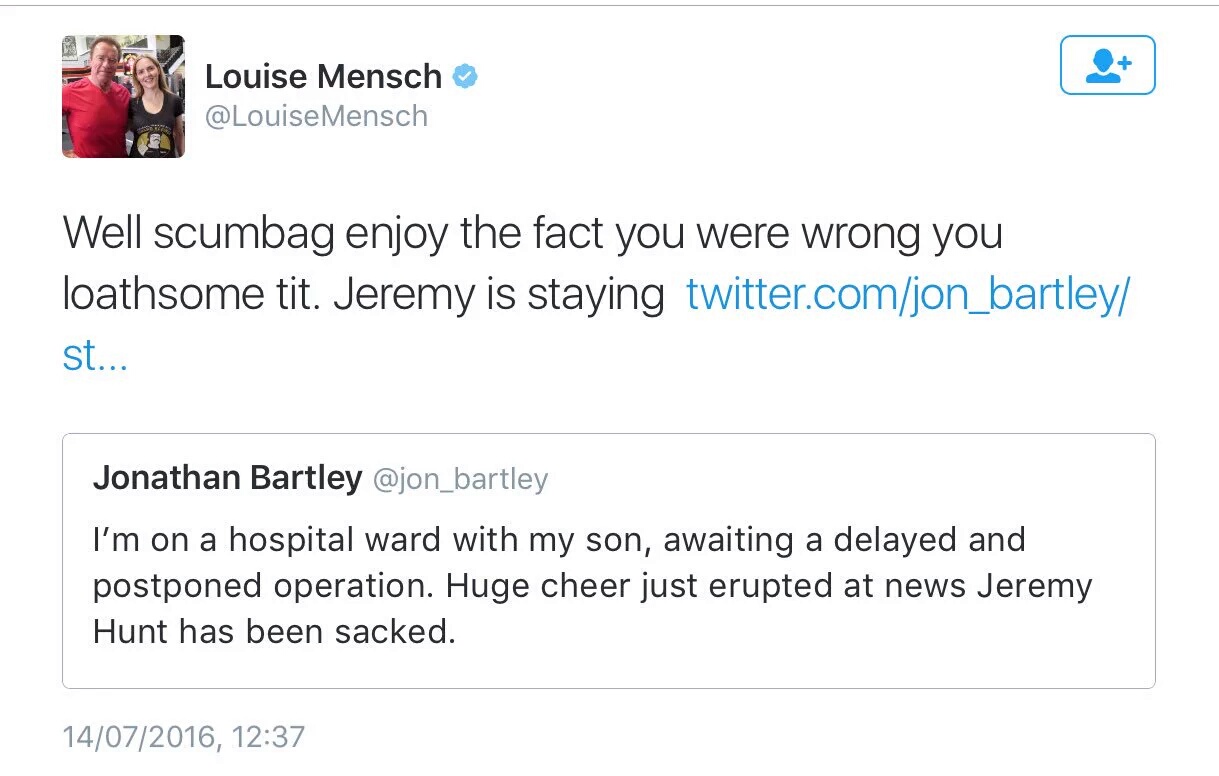Click the "loathsome tit. Jeremy is staying" text
The image size is (1219, 776).
[363, 295]
